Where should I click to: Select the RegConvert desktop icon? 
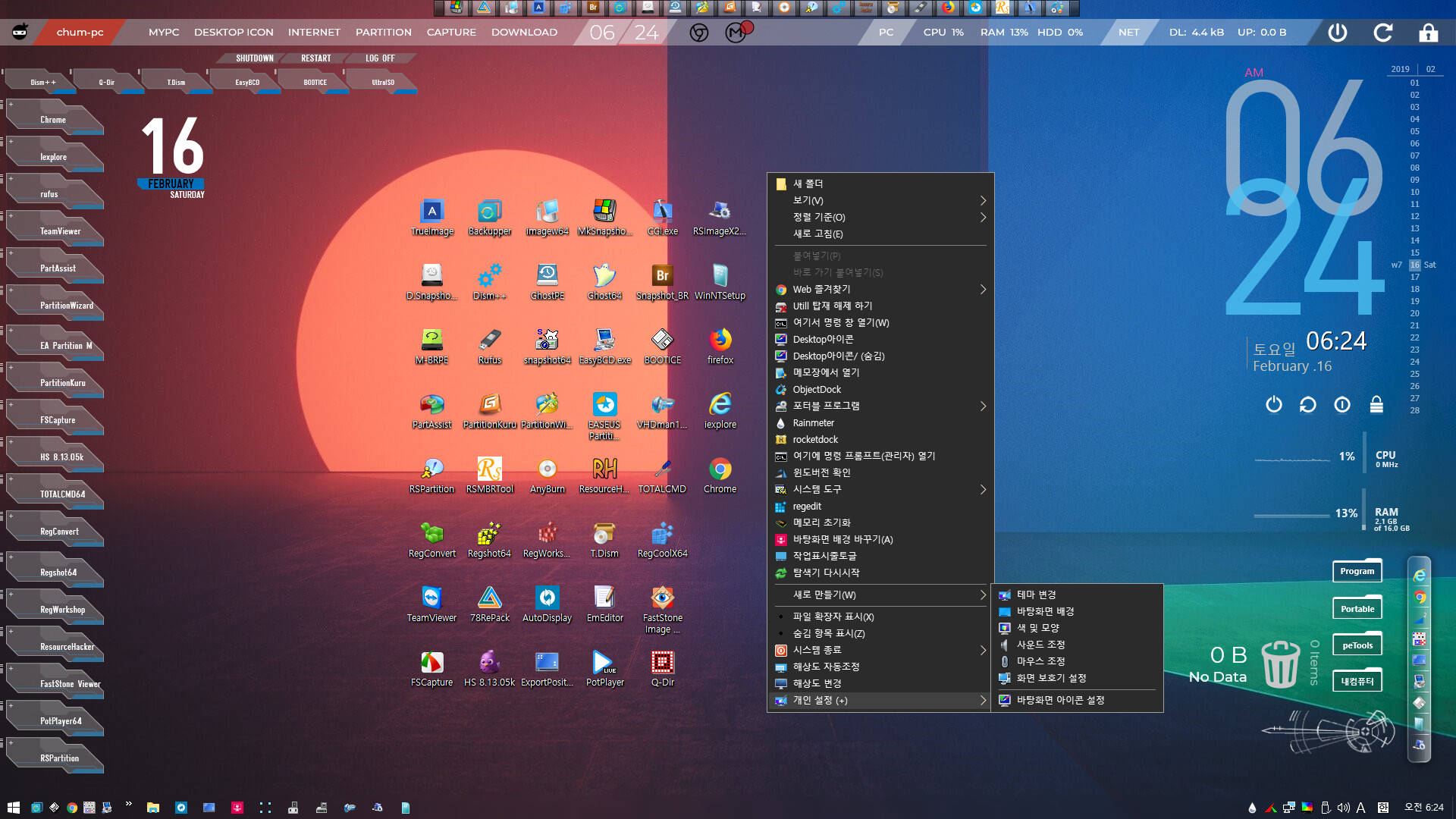coord(431,540)
